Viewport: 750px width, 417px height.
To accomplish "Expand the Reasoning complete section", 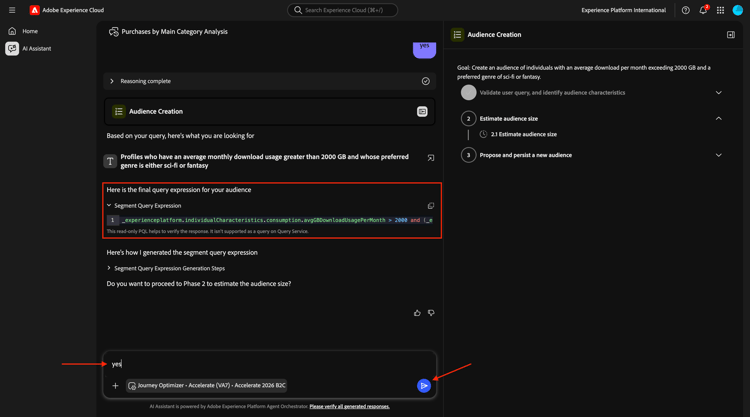I will click(x=269, y=81).
